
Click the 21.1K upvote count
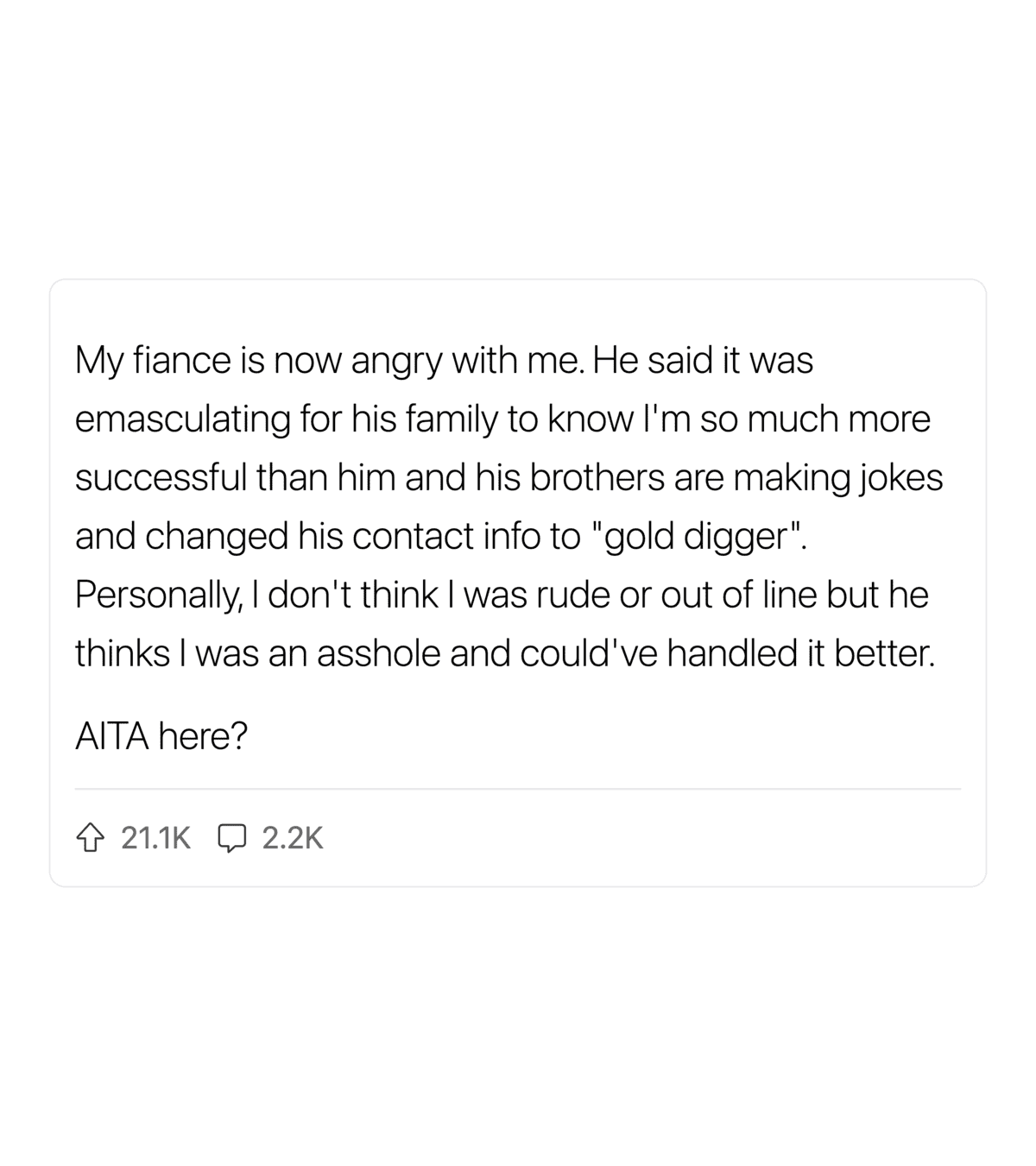pos(155,838)
